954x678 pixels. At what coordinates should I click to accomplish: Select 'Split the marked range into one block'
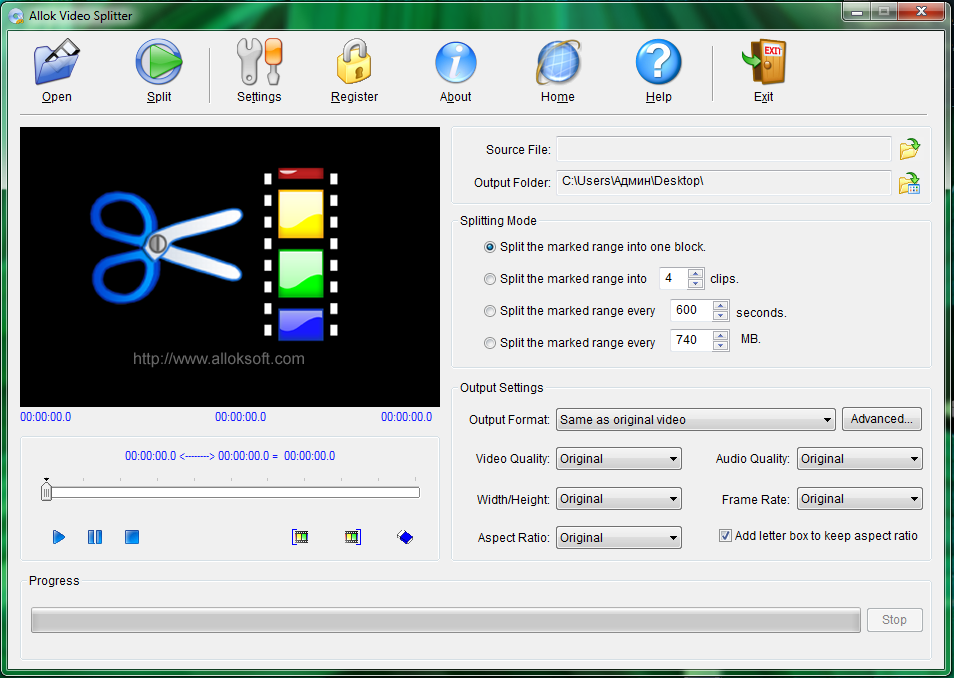click(490, 247)
